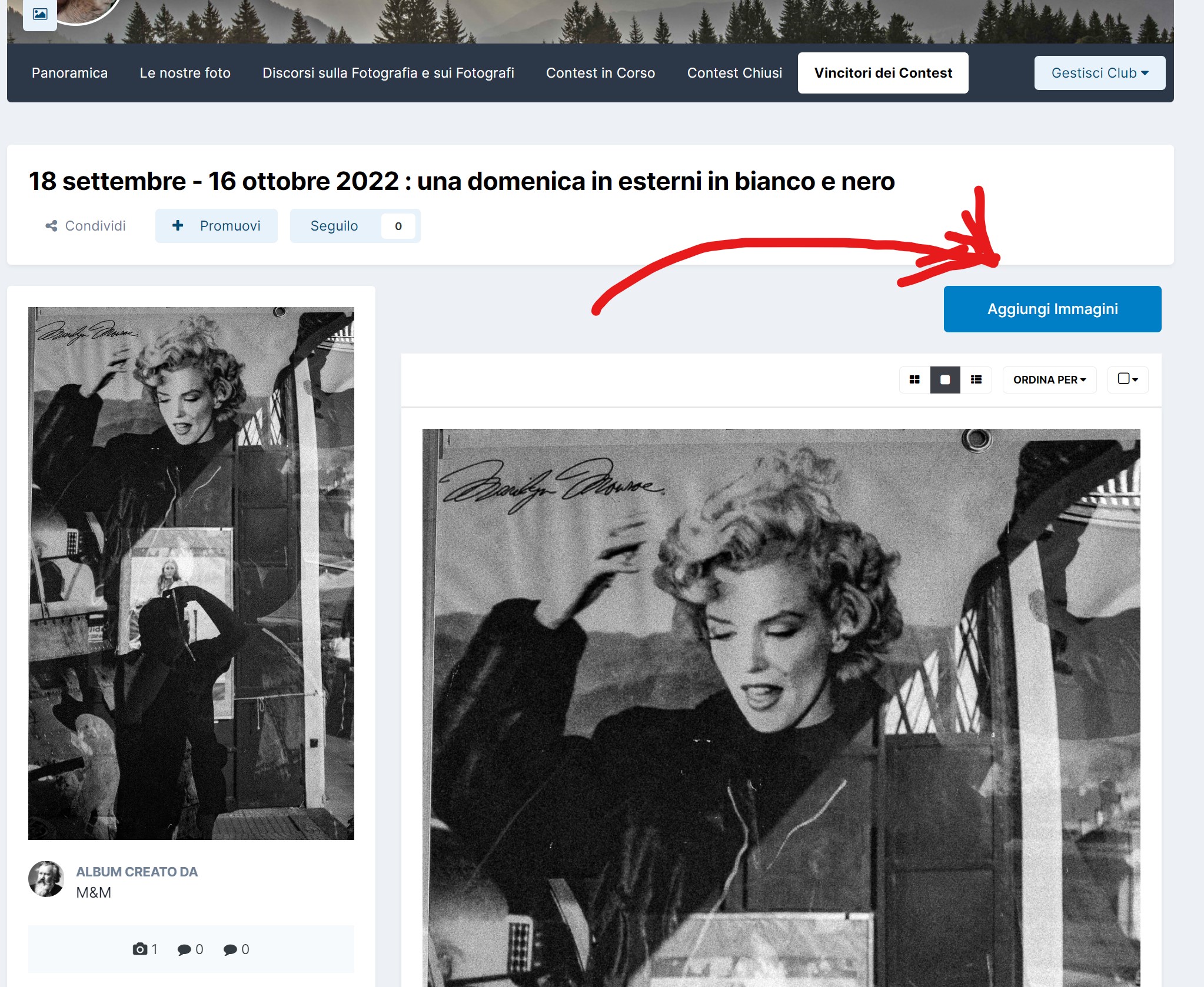1204x987 pixels.
Task: Select Vincitori dei Contest tab
Action: click(883, 73)
